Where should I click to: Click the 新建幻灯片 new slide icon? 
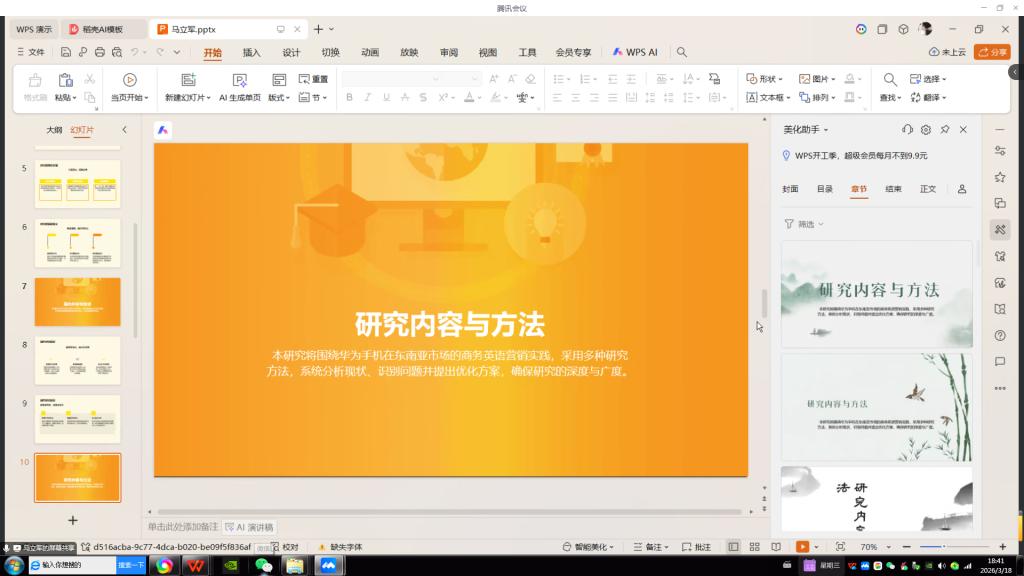coord(188,80)
